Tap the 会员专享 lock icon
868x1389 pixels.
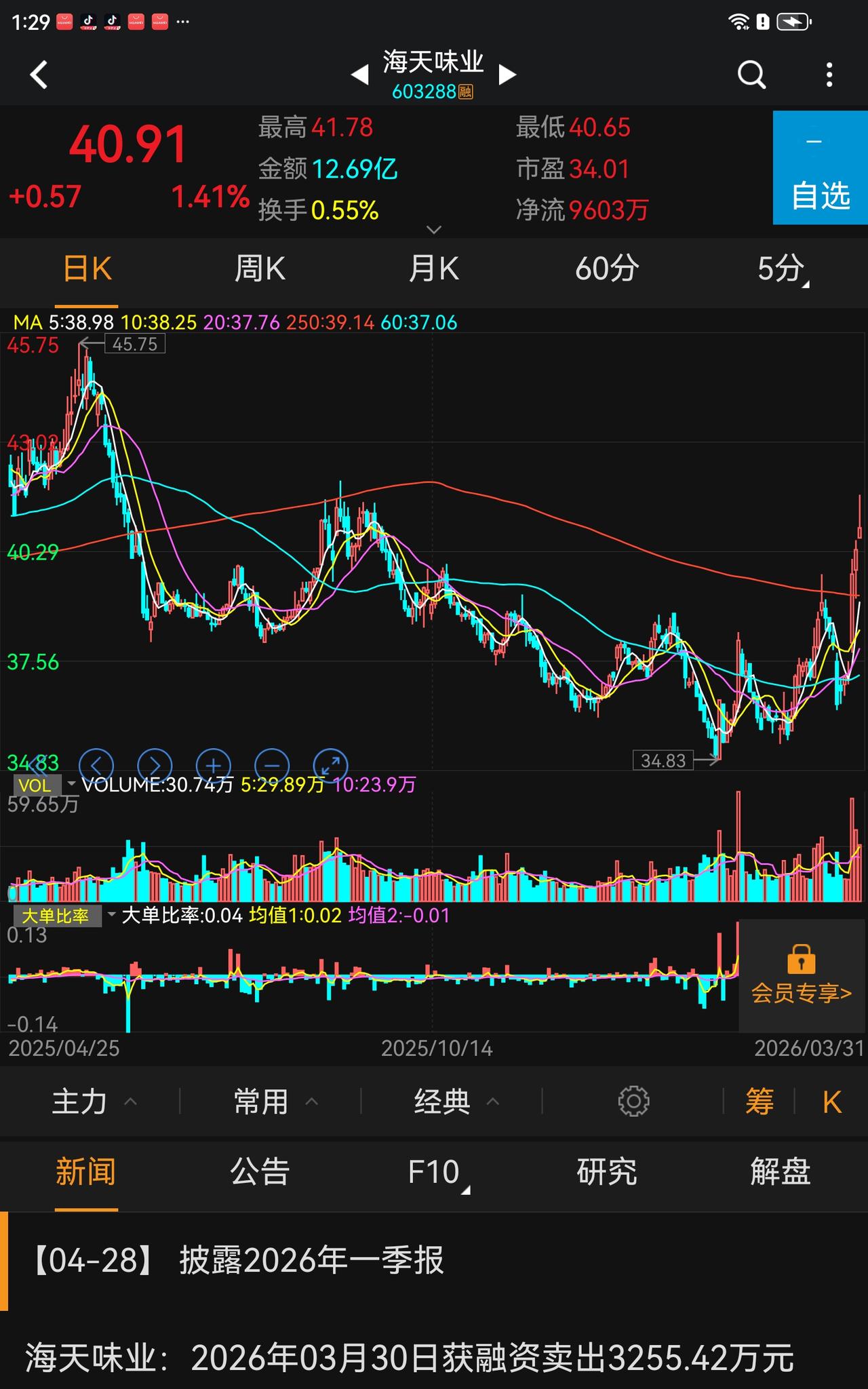tap(801, 958)
